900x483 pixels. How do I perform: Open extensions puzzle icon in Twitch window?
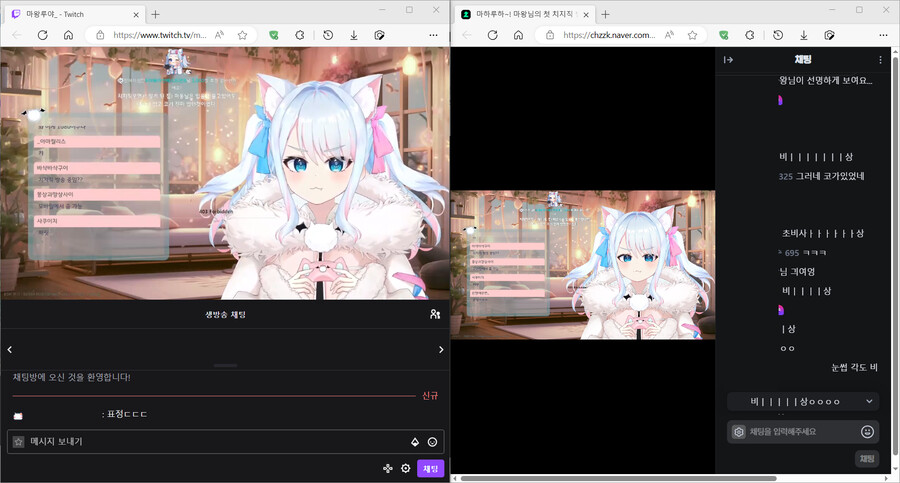tap(300, 35)
